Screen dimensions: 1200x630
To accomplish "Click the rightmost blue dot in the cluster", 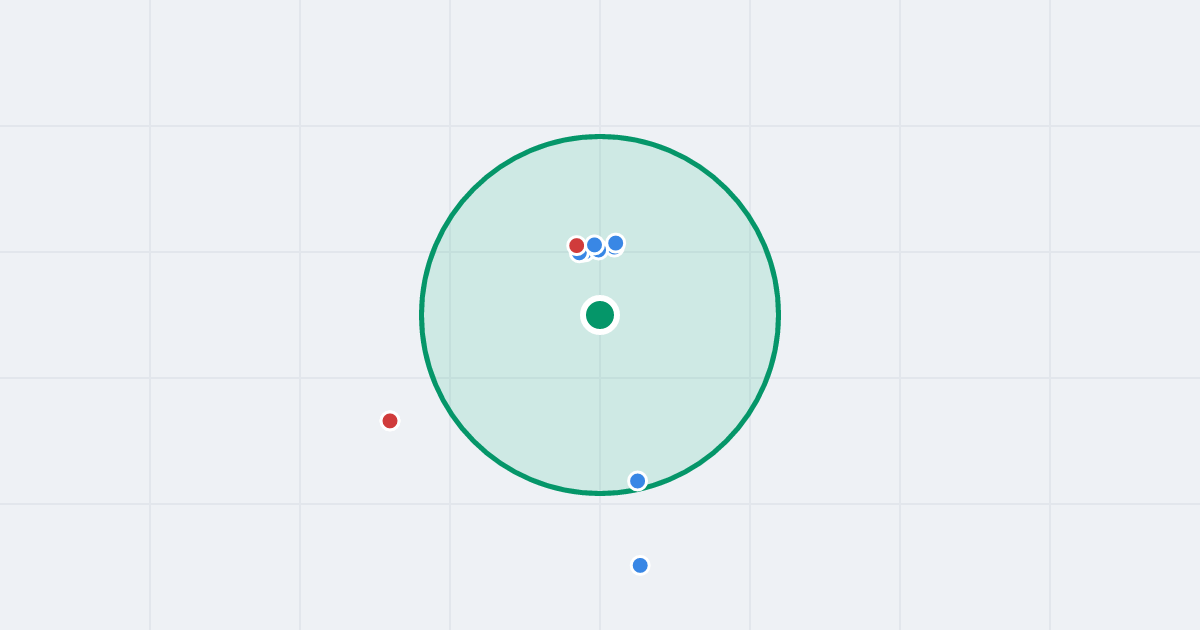I will (616, 243).
